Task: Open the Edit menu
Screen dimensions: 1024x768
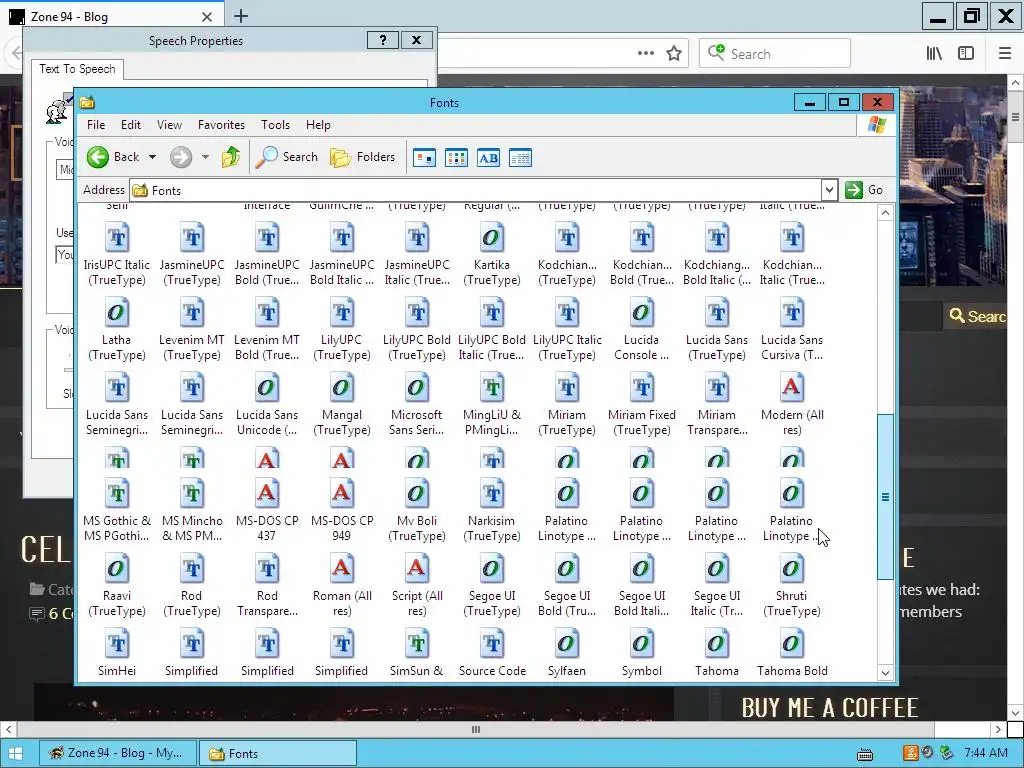Action: [131, 125]
